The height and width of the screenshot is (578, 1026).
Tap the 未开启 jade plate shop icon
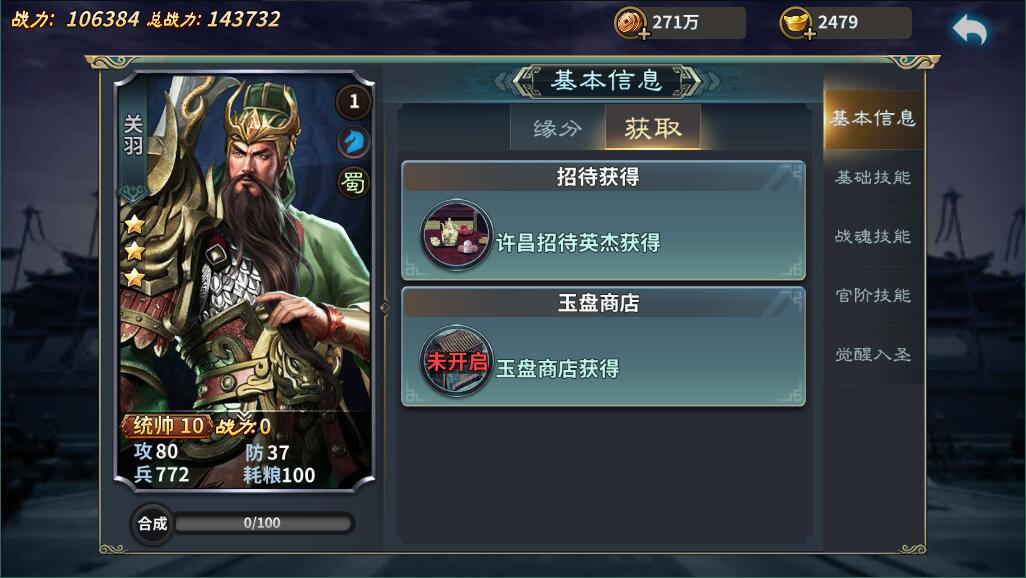click(x=455, y=361)
